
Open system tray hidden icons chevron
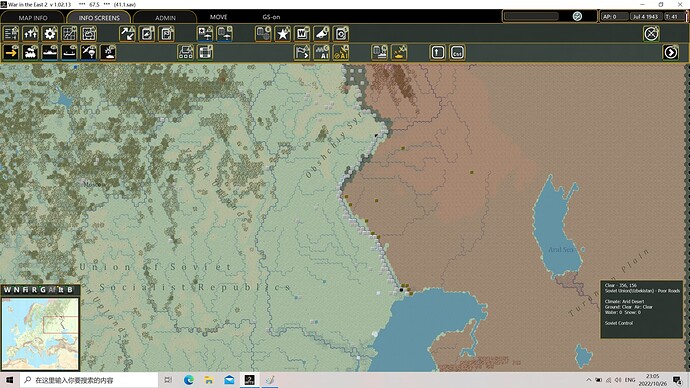tap(588, 380)
